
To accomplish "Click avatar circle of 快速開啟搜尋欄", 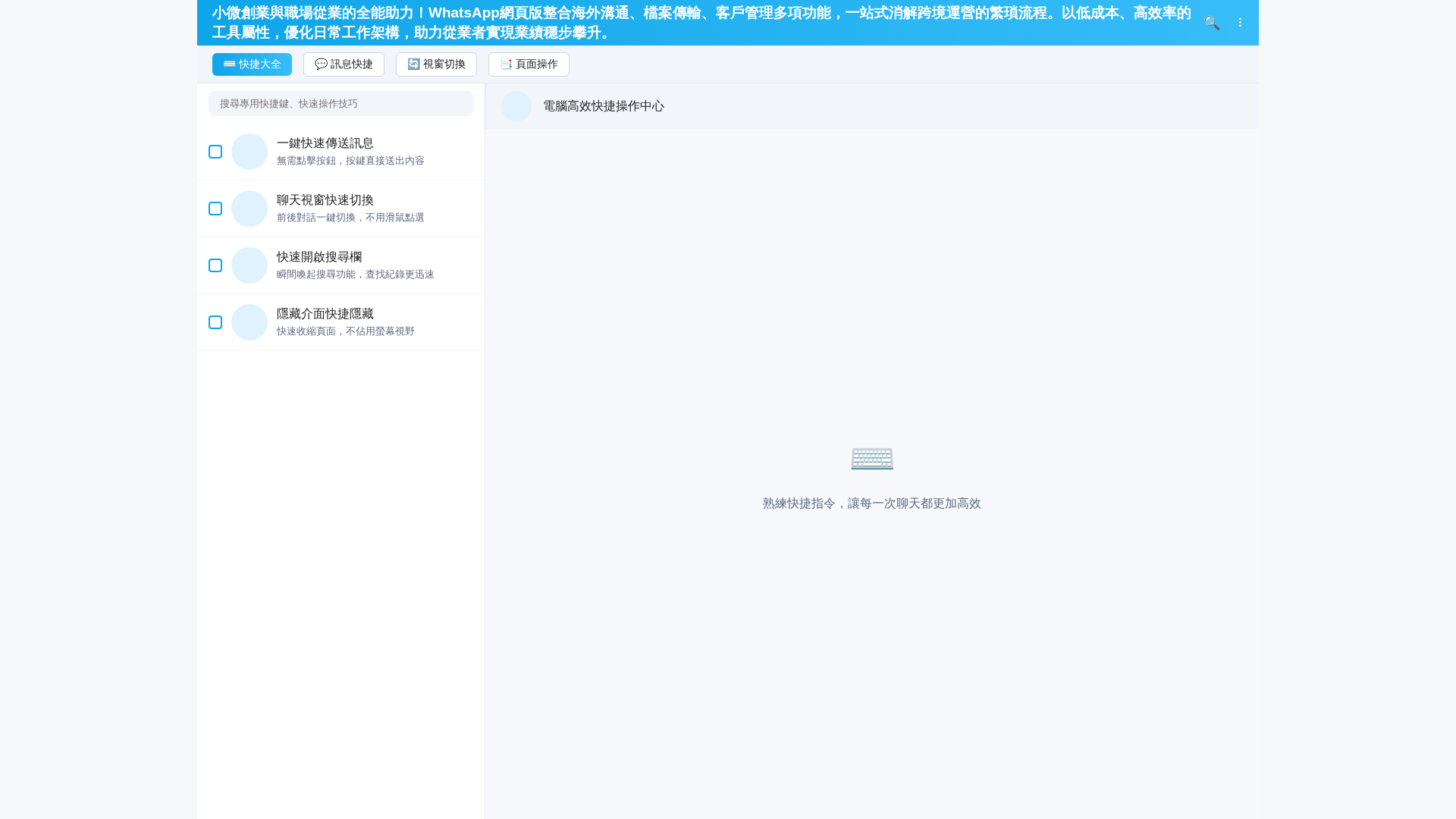I will (249, 265).
